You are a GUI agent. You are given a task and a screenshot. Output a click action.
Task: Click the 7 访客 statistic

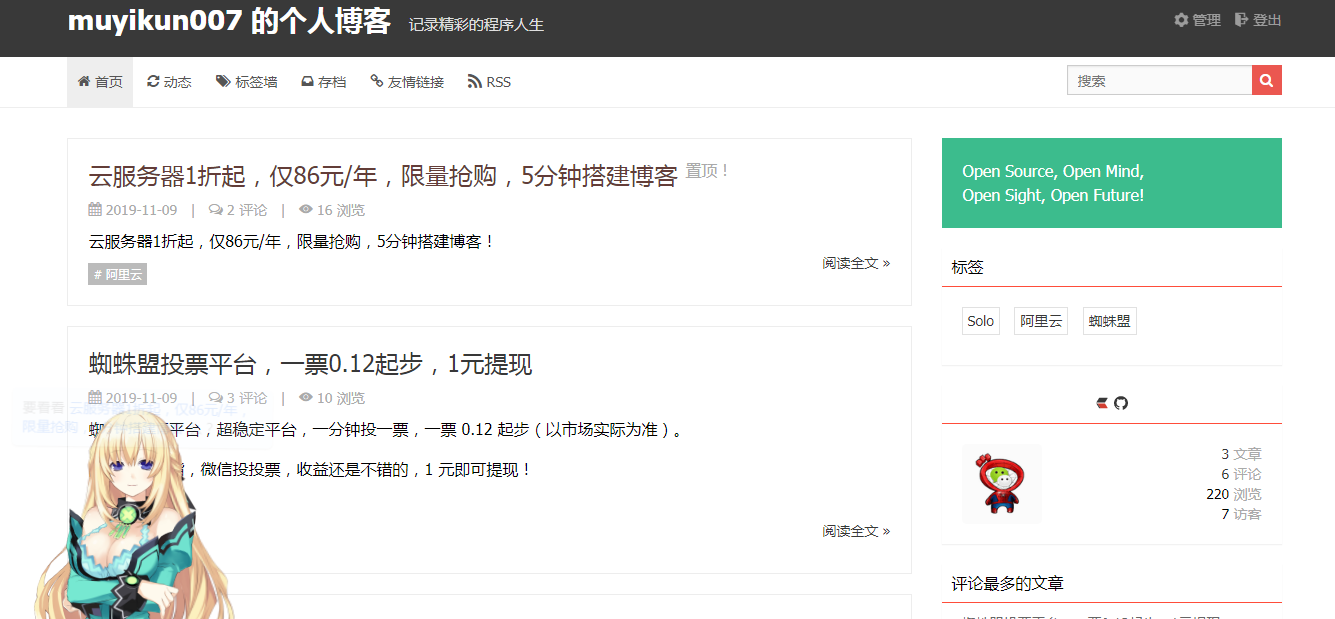(1241, 514)
